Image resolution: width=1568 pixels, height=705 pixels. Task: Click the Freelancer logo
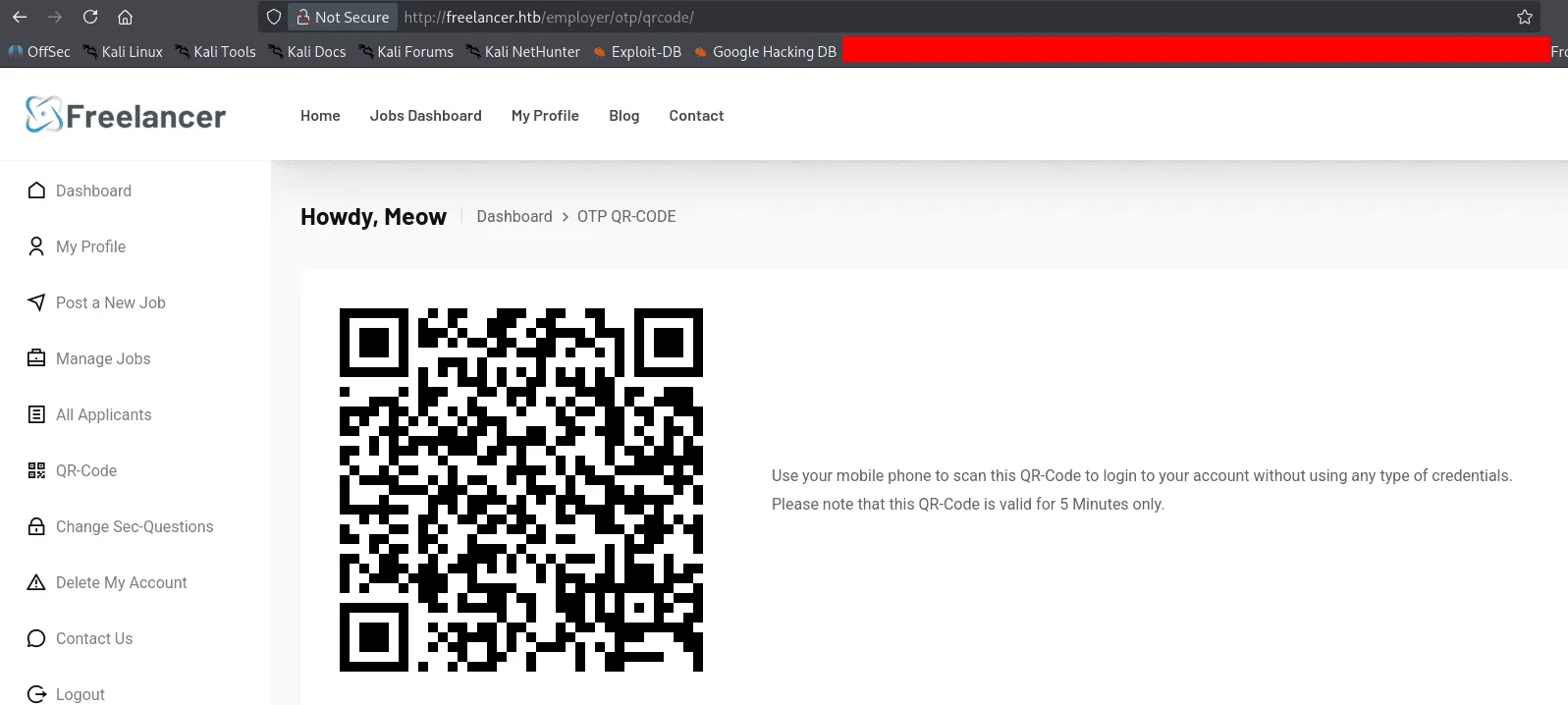(126, 116)
